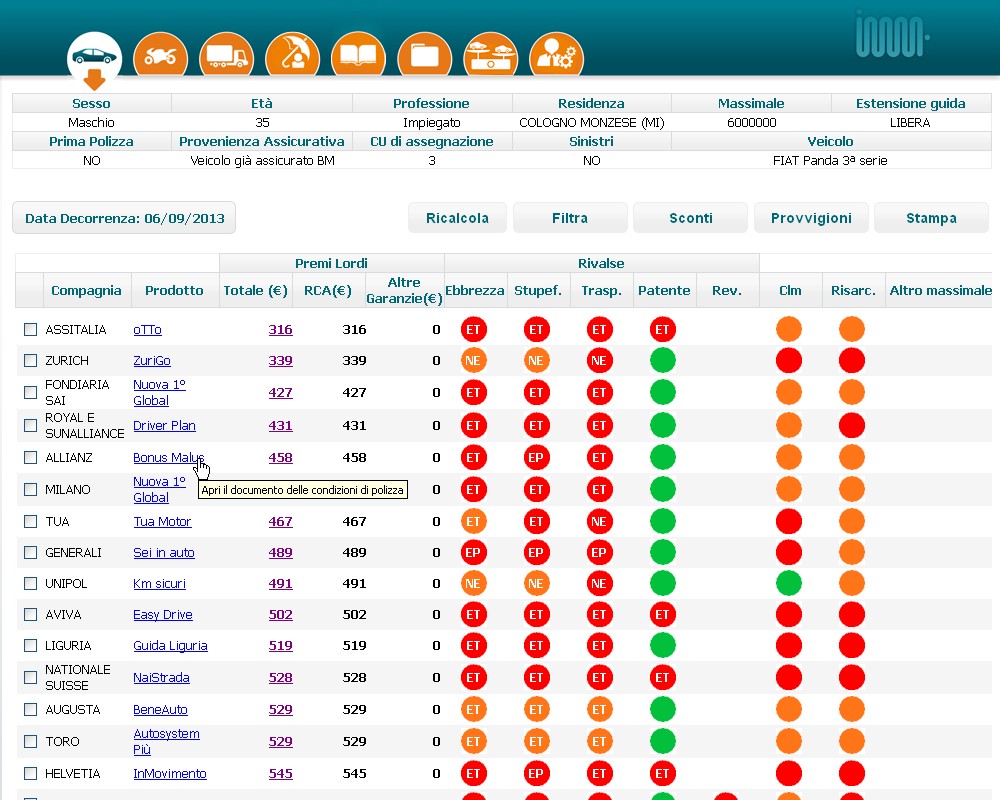Open the Km sicuri product link

(x=159, y=583)
